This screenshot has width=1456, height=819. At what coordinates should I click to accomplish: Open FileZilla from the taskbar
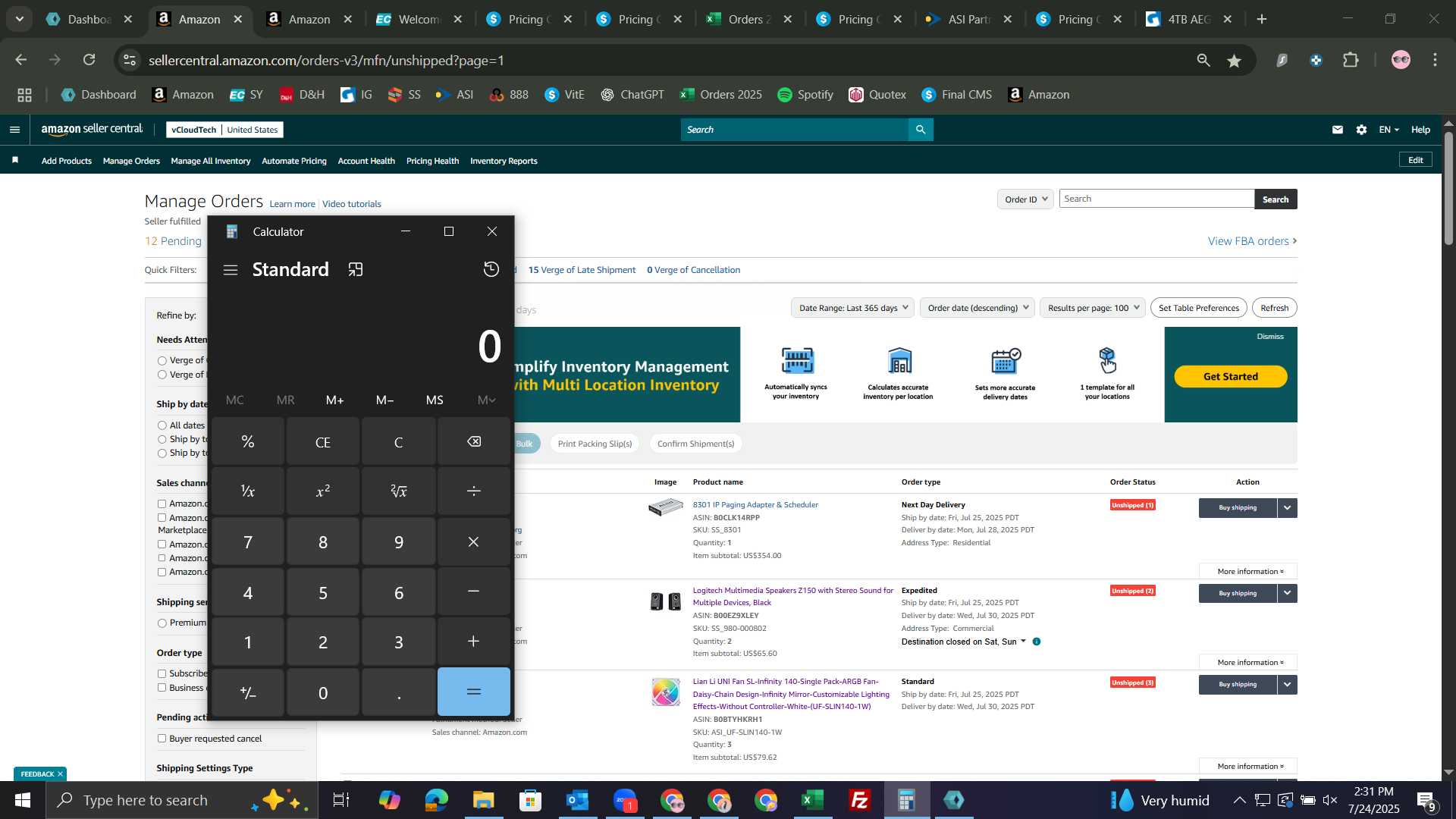pos(860,800)
